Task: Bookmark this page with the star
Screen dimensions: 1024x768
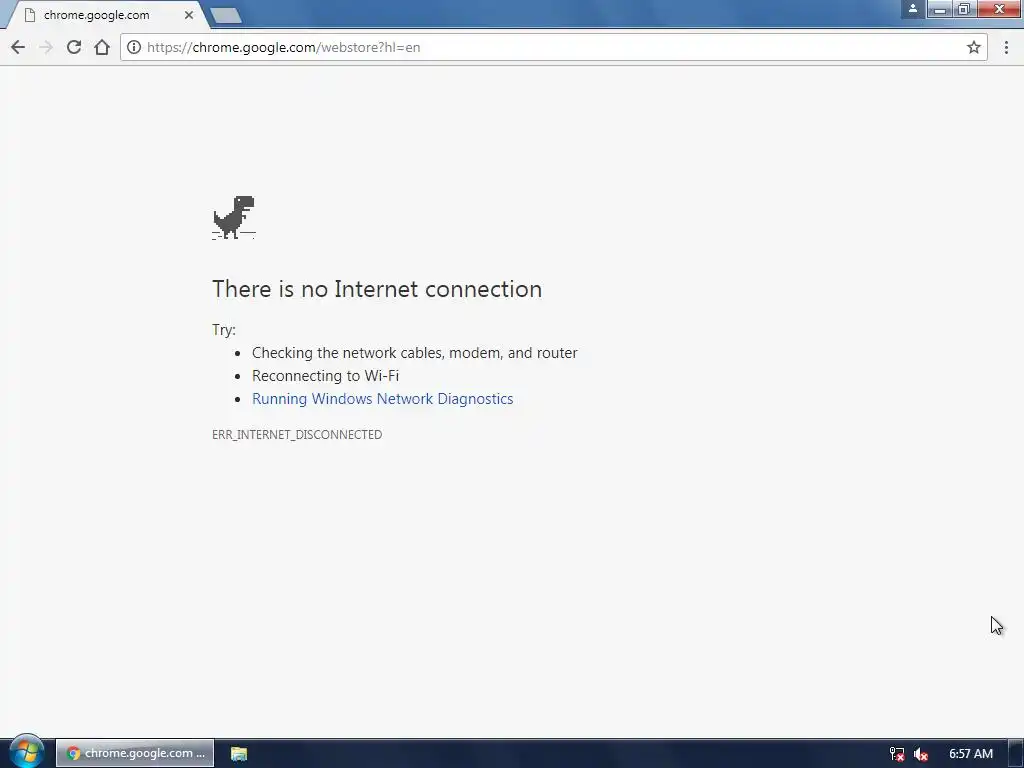Action: [974, 47]
